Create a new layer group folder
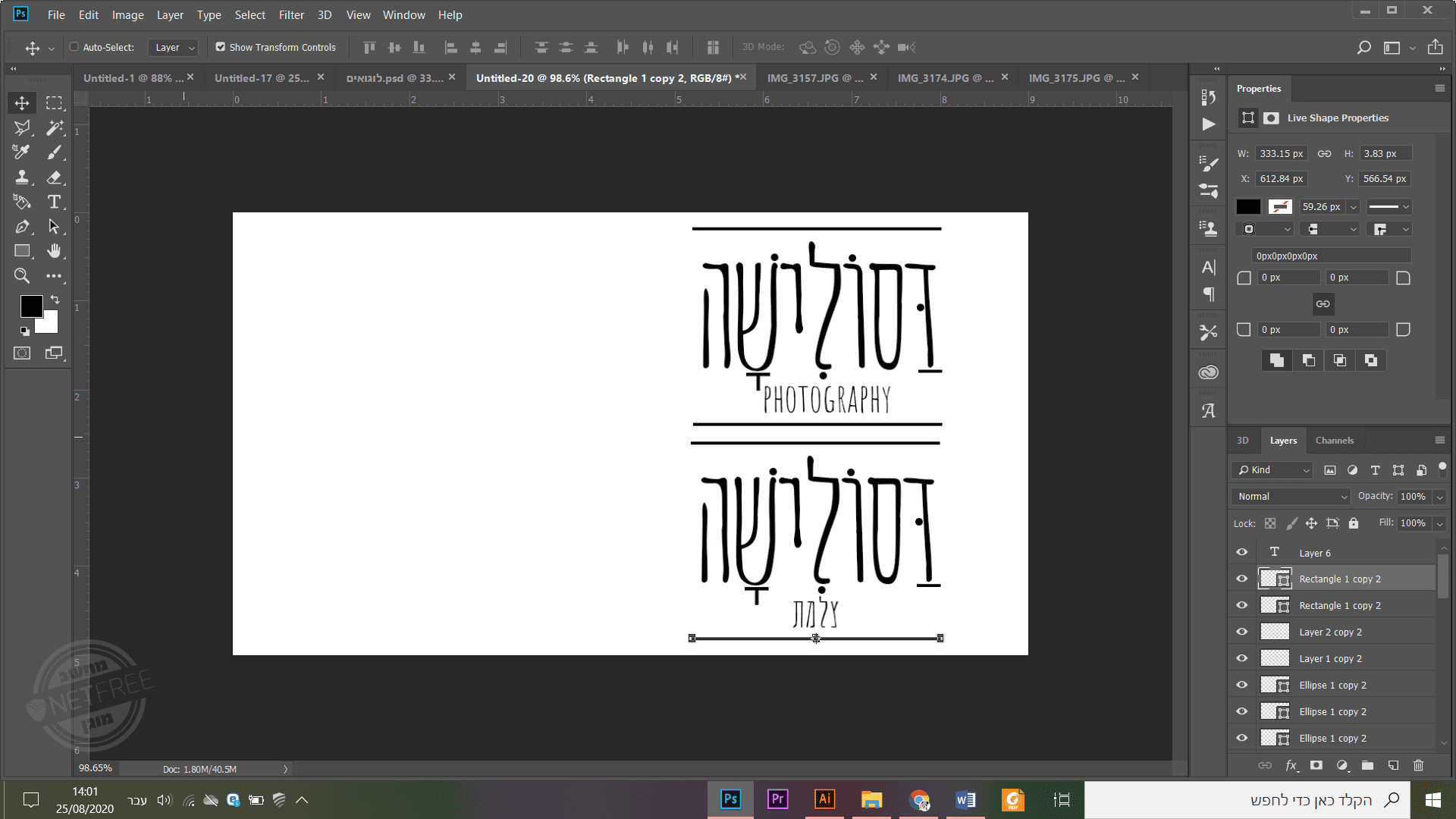Screen dimensions: 1456x819 pos(1367,765)
